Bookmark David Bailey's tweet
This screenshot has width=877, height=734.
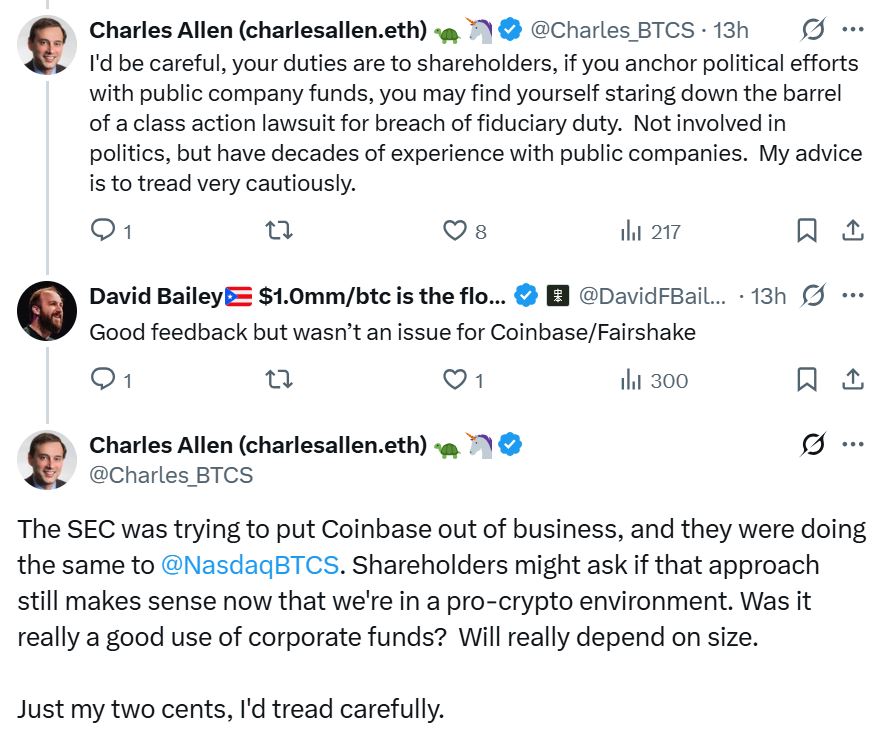(806, 379)
